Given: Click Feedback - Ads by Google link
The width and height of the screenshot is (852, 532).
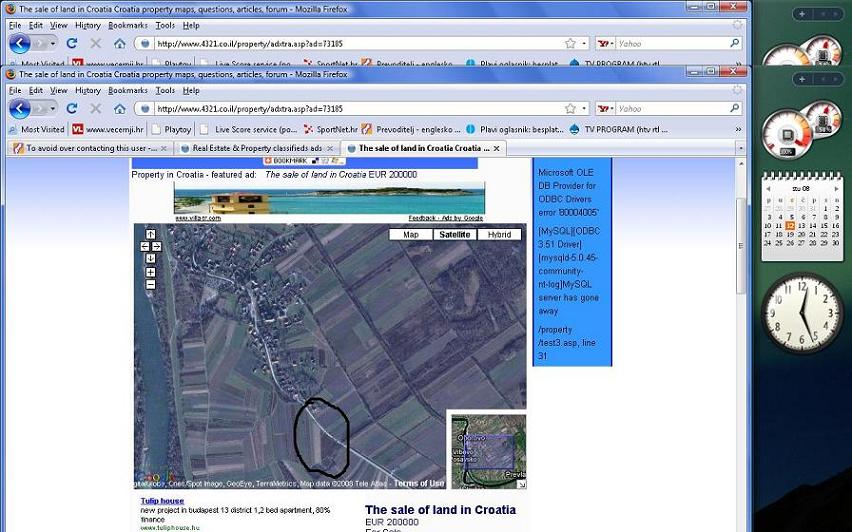Looking at the screenshot, I should click(x=446, y=218).
